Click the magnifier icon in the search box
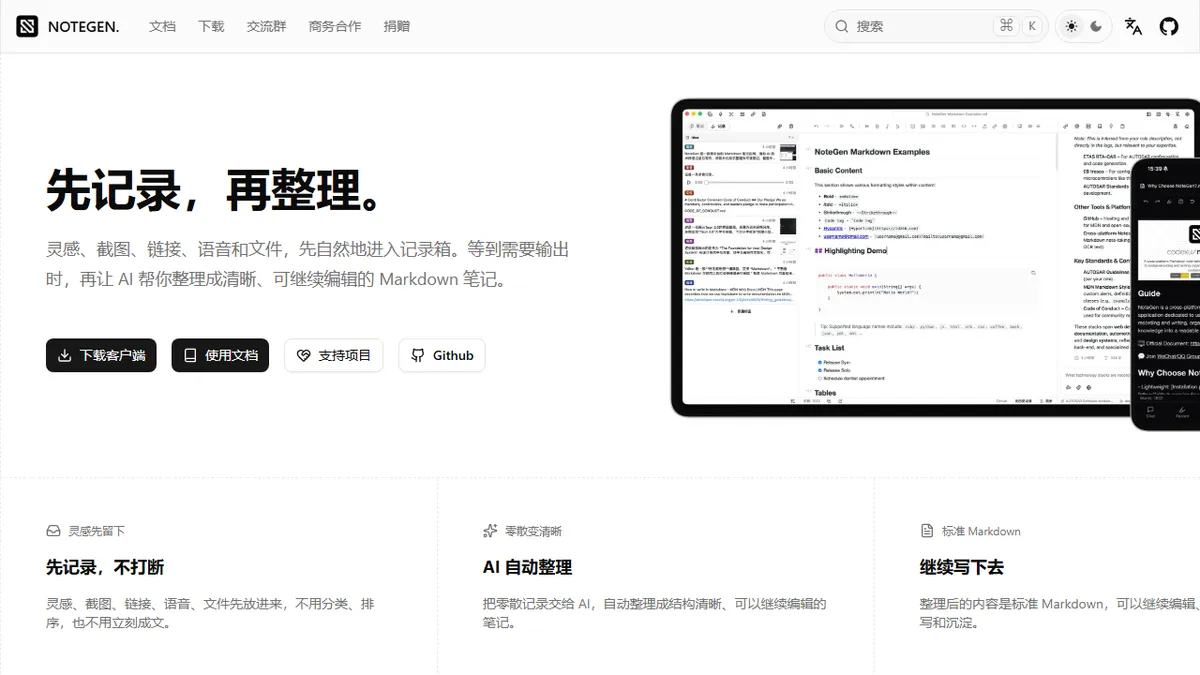The height and width of the screenshot is (675, 1200). click(842, 27)
